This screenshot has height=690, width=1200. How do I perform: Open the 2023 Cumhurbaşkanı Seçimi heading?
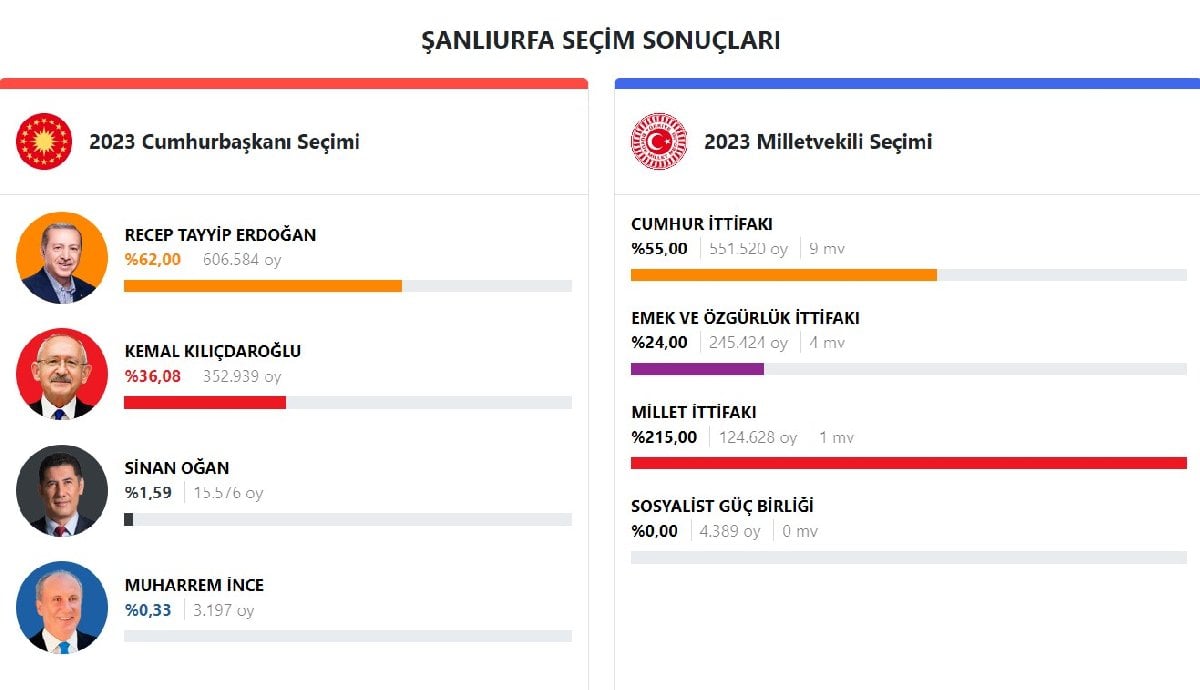pyautogui.click(x=224, y=142)
